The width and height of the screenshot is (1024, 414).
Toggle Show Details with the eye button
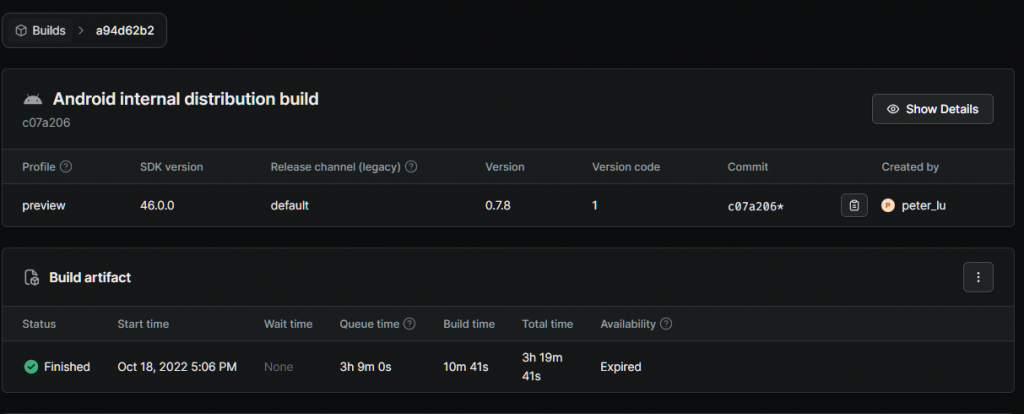932,109
